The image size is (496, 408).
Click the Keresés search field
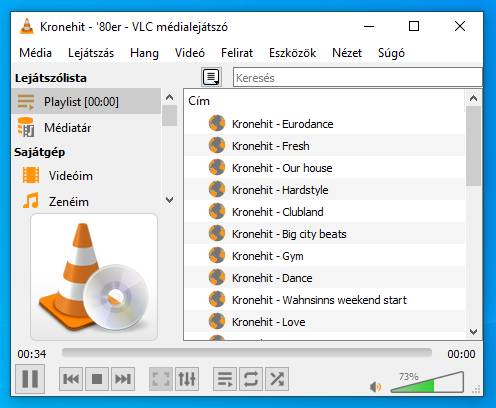click(357, 78)
